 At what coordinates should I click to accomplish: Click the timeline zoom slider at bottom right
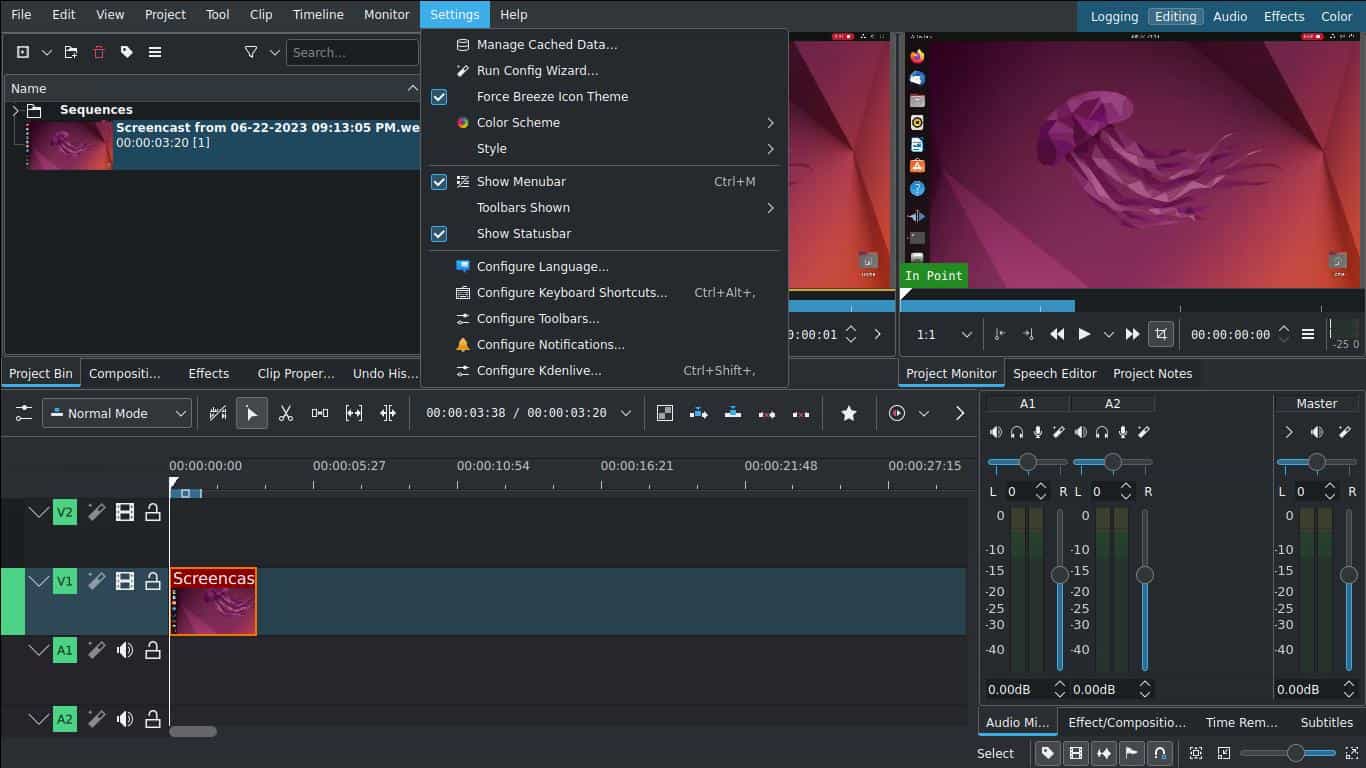click(x=1297, y=753)
